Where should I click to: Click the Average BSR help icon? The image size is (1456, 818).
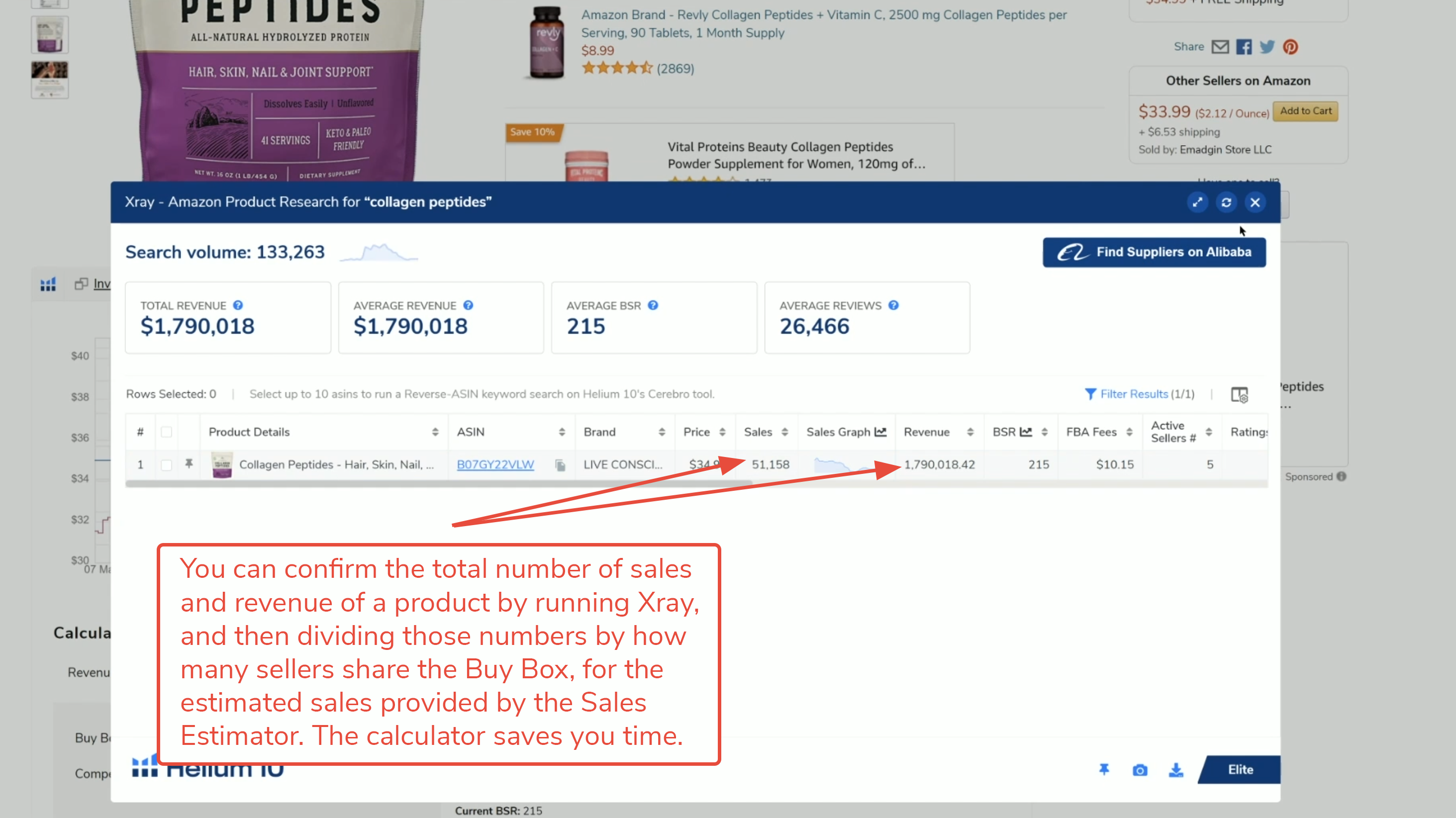tap(653, 305)
